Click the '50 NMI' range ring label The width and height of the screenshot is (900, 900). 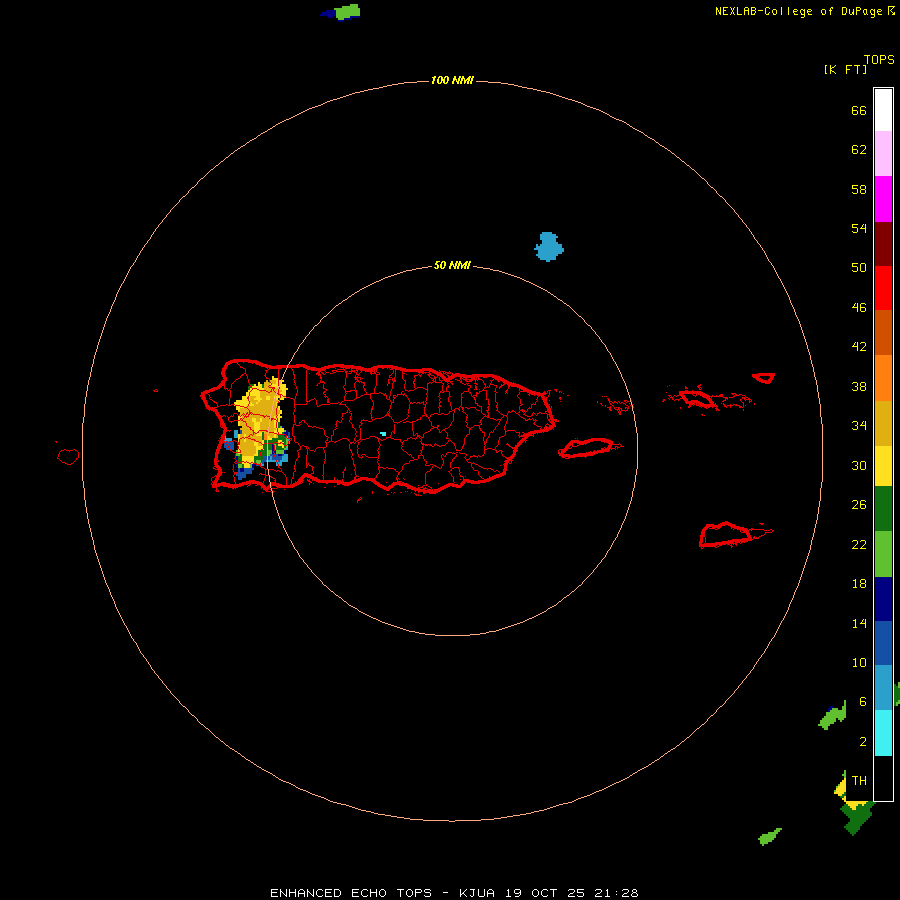pyautogui.click(x=452, y=265)
